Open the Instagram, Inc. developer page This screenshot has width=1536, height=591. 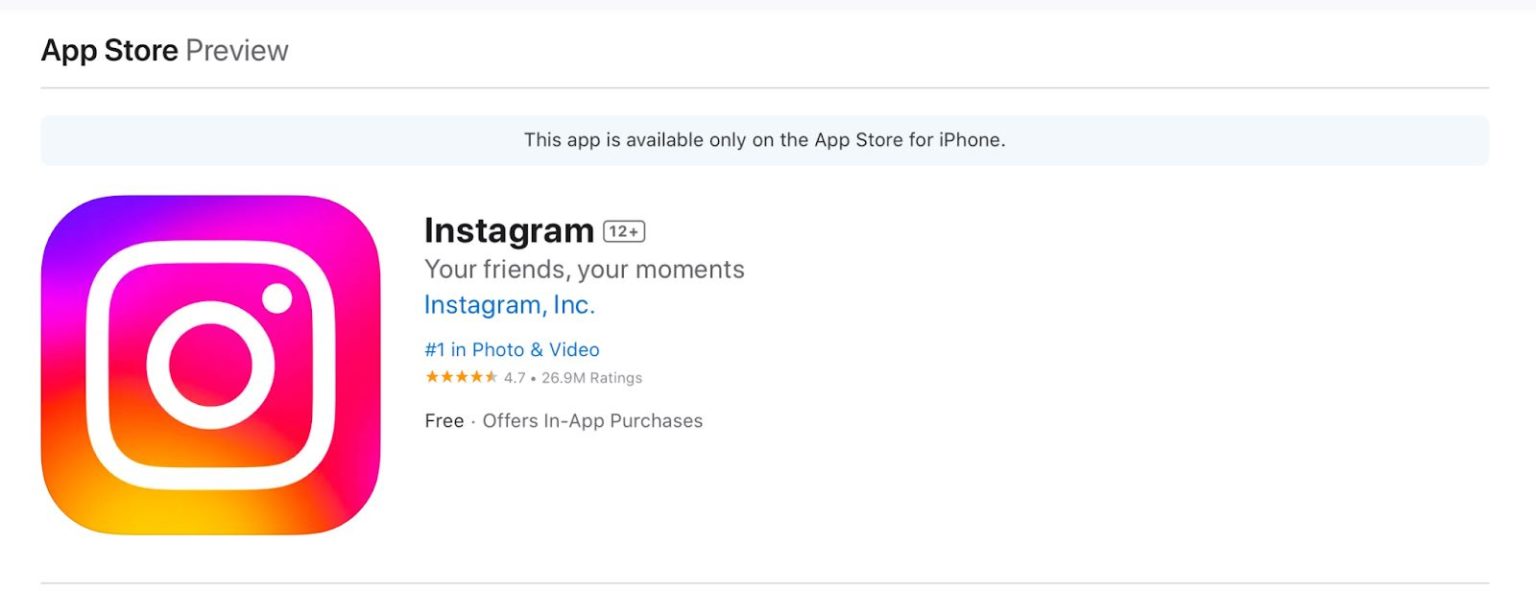point(510,305)
